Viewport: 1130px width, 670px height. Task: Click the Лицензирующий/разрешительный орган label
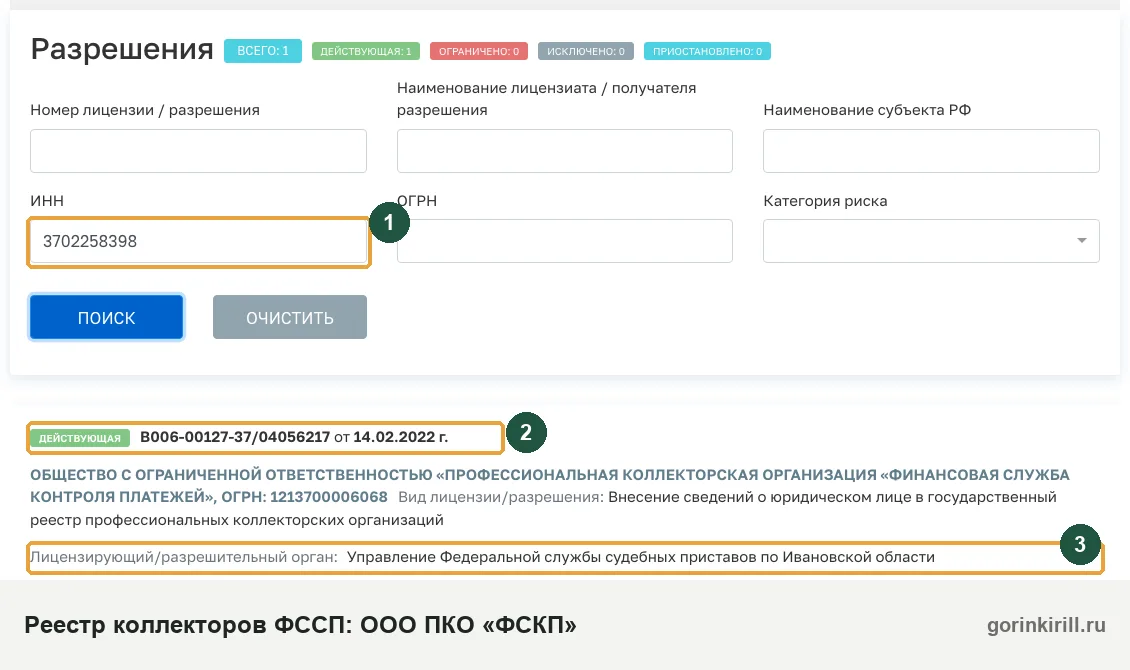pos(184,557)
